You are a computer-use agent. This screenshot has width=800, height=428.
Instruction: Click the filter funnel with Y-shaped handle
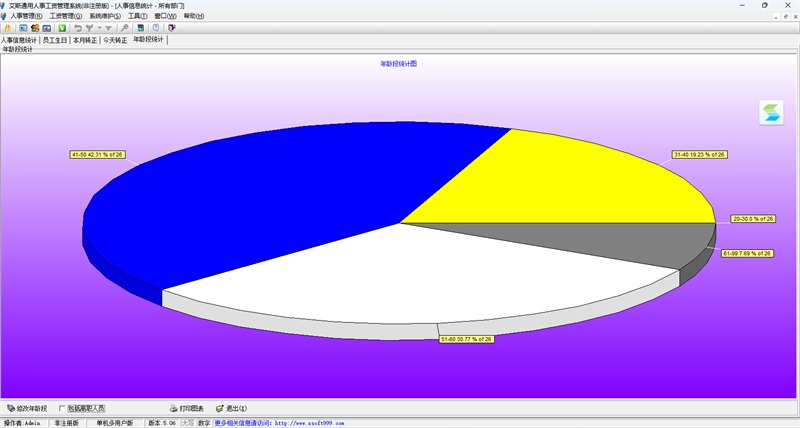[x=90, y=28]
